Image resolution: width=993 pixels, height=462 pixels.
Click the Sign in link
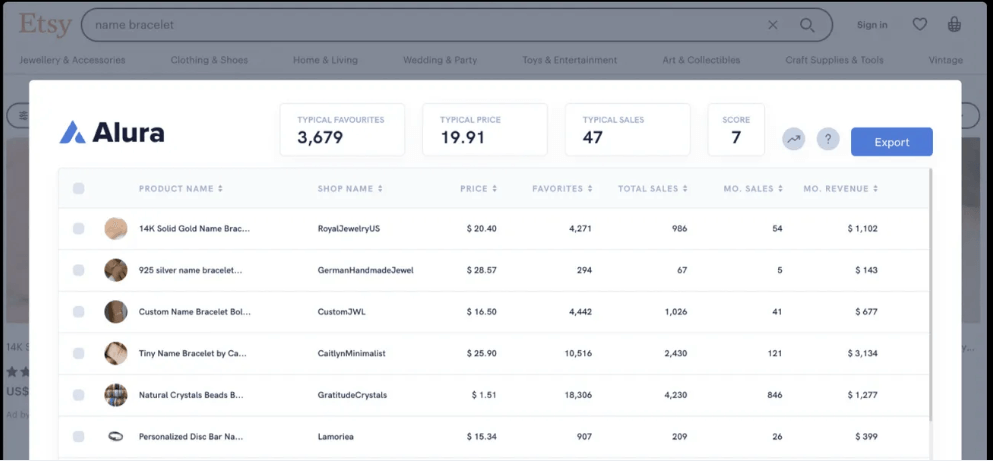coord(872,25)
